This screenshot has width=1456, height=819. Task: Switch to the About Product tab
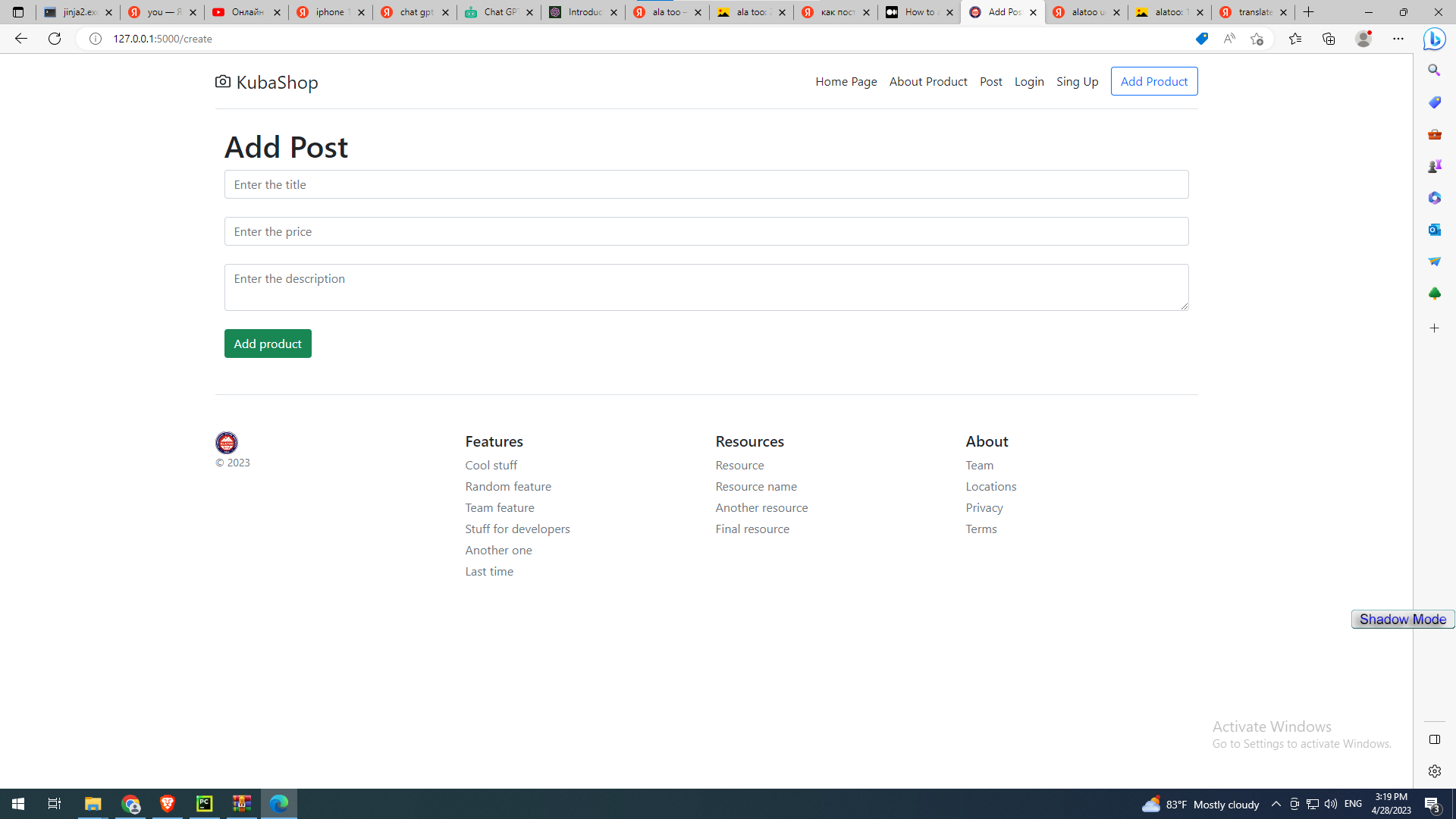pos(927,81)
